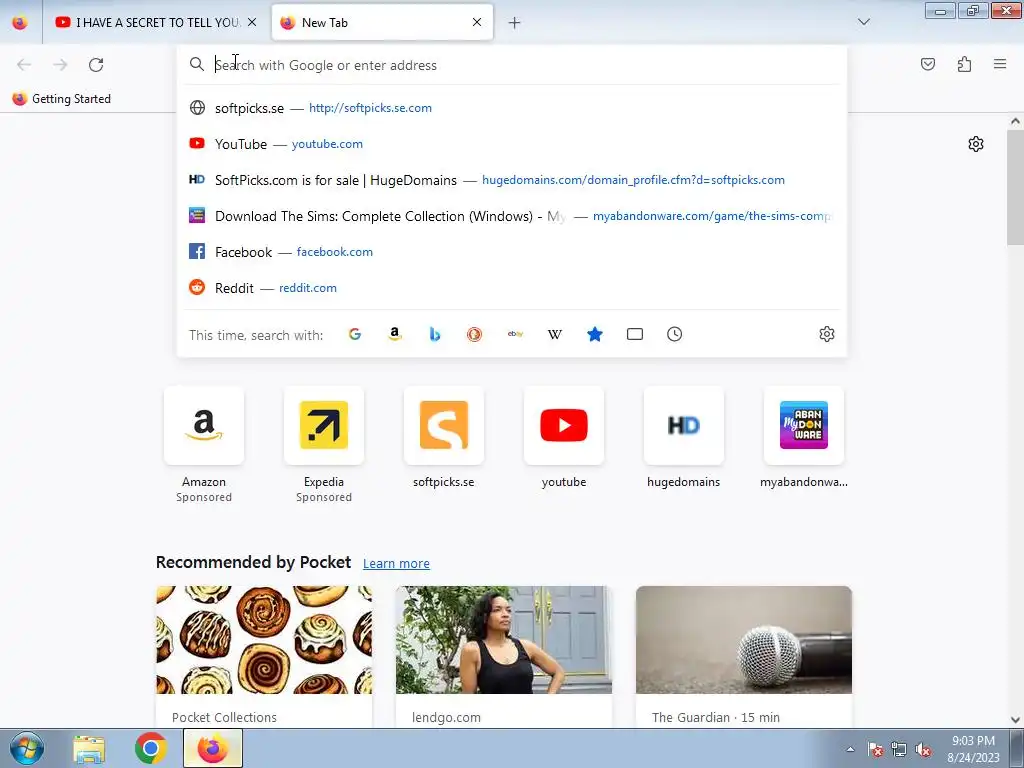Search this time with DuckDuckGo
This screenshot has width=1024, height=768.
tap(475, 334)
